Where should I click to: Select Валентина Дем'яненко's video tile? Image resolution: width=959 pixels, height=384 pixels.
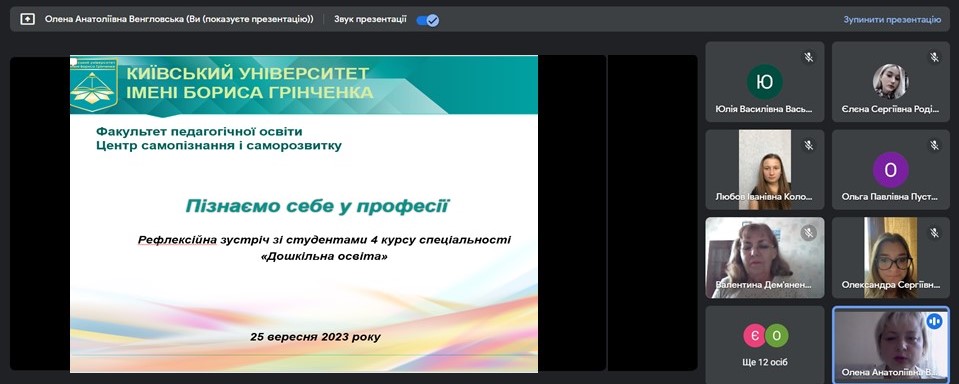[765, 257]
